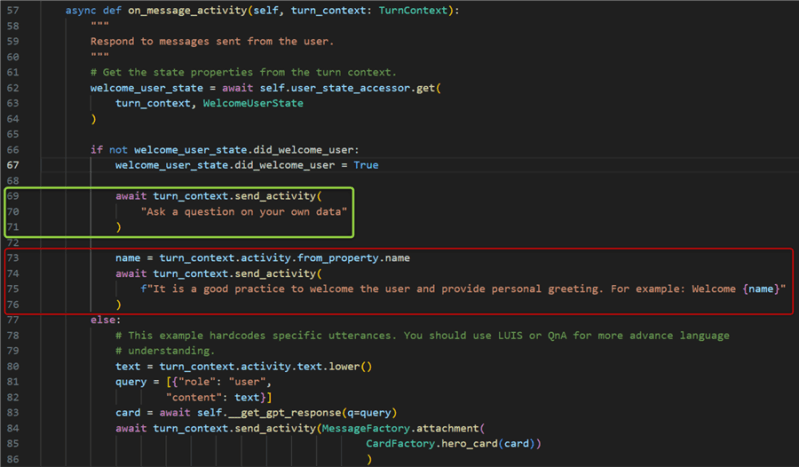This screenshot has height=467, width=799.
Task: Click the comment '# Get the state properties from the turn context.'
Action: click(x=243, y=72)
